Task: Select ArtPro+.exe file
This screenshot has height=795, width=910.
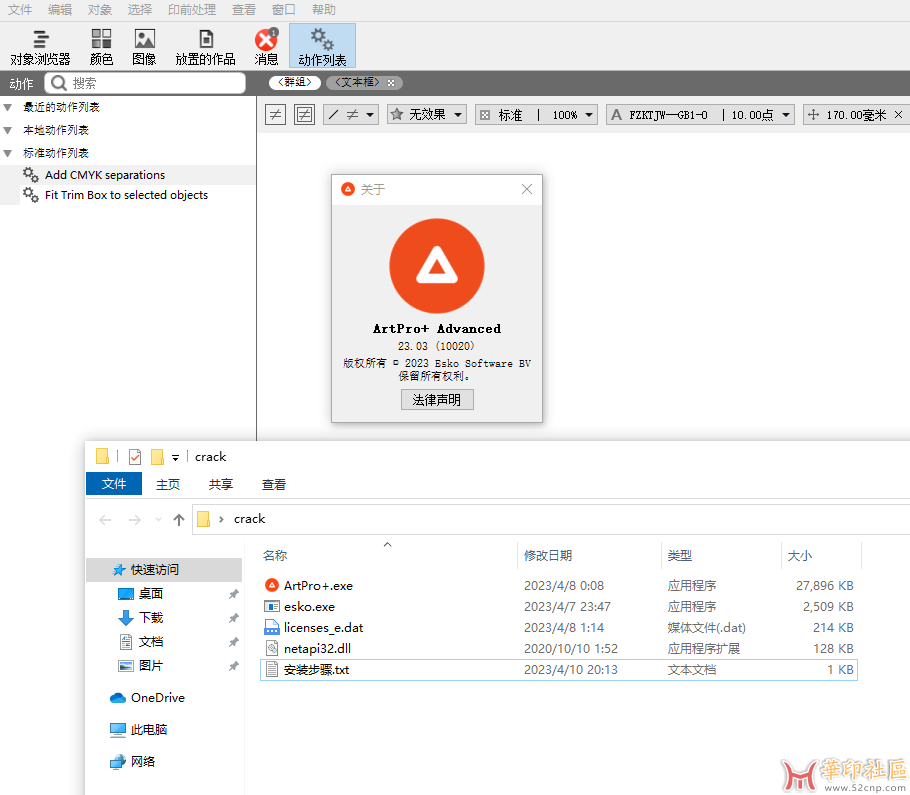Action: (559, 586)
